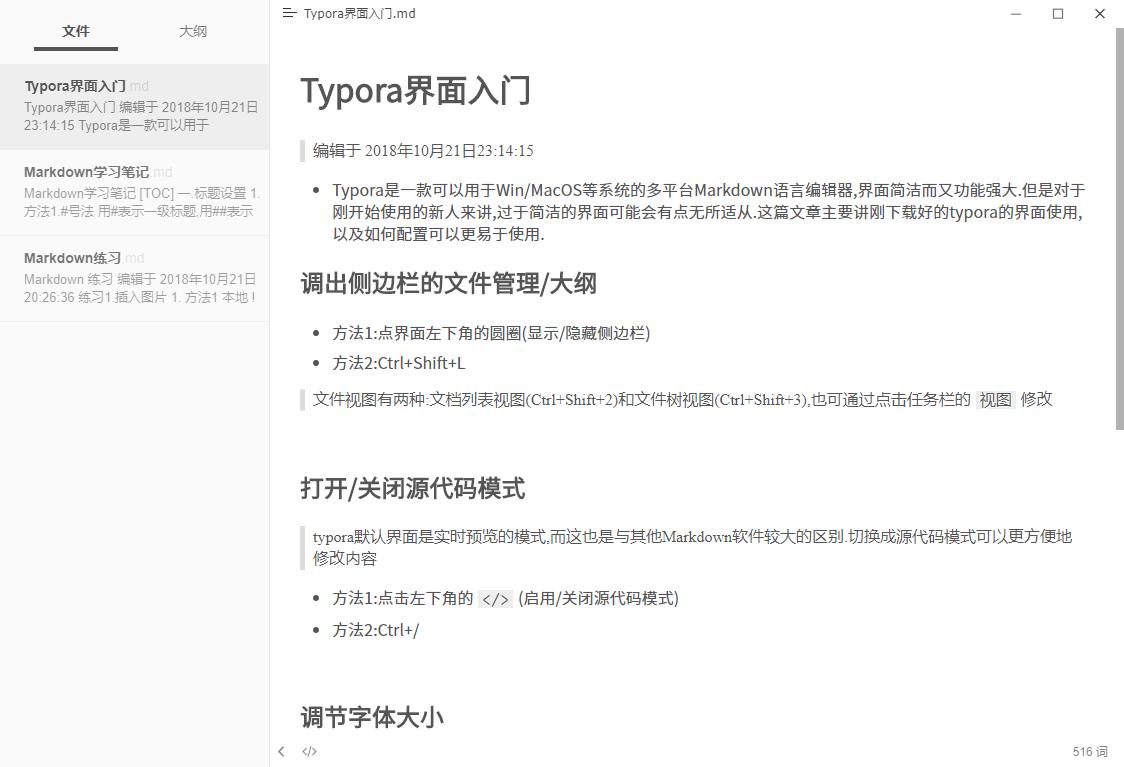Hide sidebar with bottom-left arrow icon
Viewport: 1124px width, 767px height.
(281, 751)
